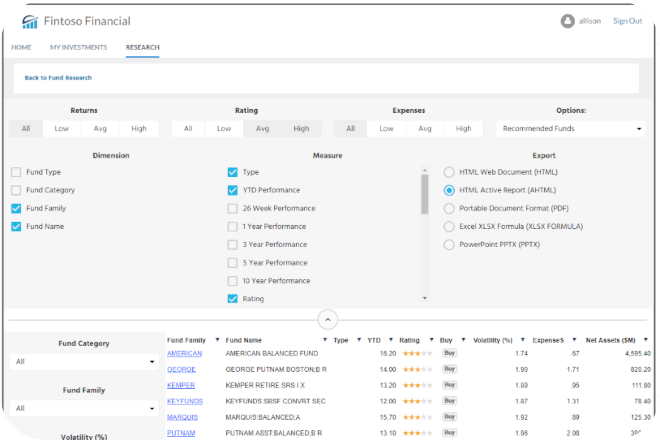Open Buy column filter arrow
660x440 pixels.
click(463, 340)
